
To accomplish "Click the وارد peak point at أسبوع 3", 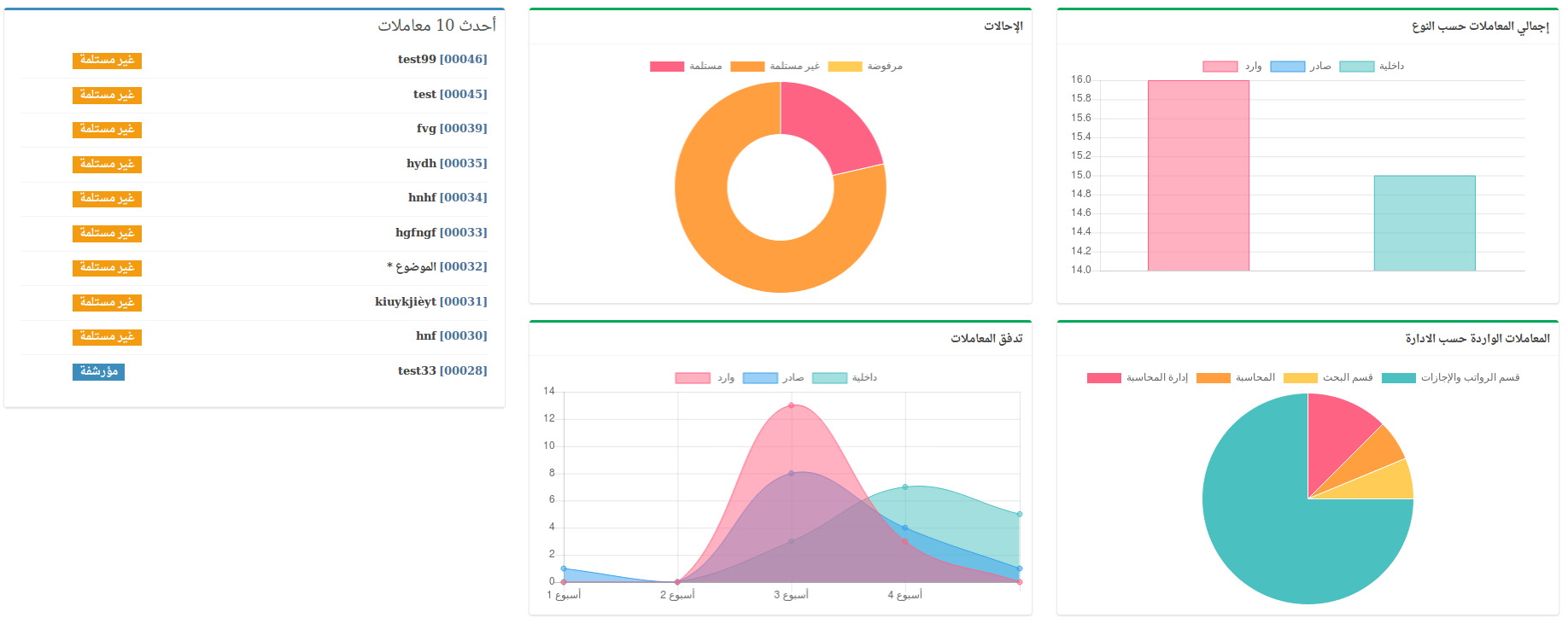I will (x=792, y=405).
